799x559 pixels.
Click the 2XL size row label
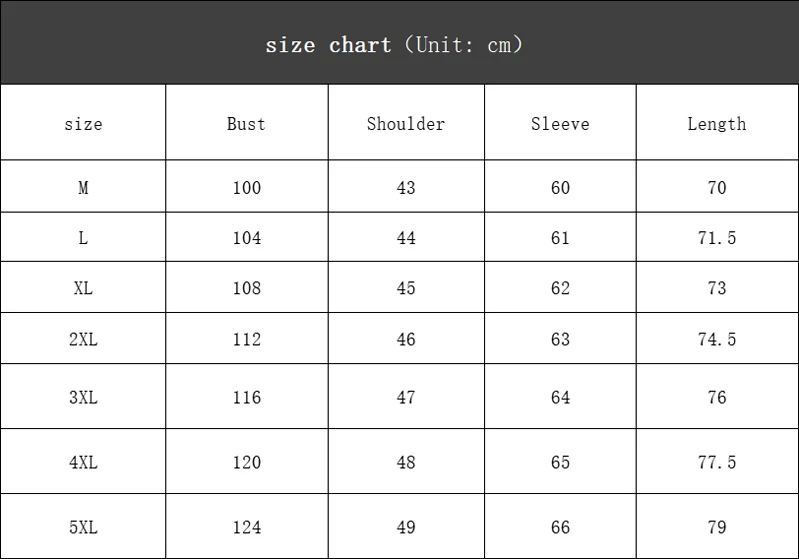click(x=83, y=339)
